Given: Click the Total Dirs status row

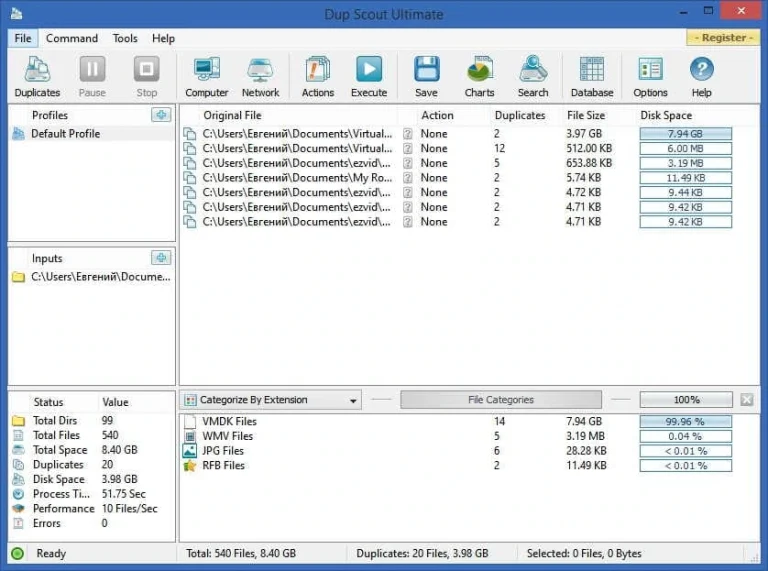Looking at the screenshot, I should (x=92, y=420).
